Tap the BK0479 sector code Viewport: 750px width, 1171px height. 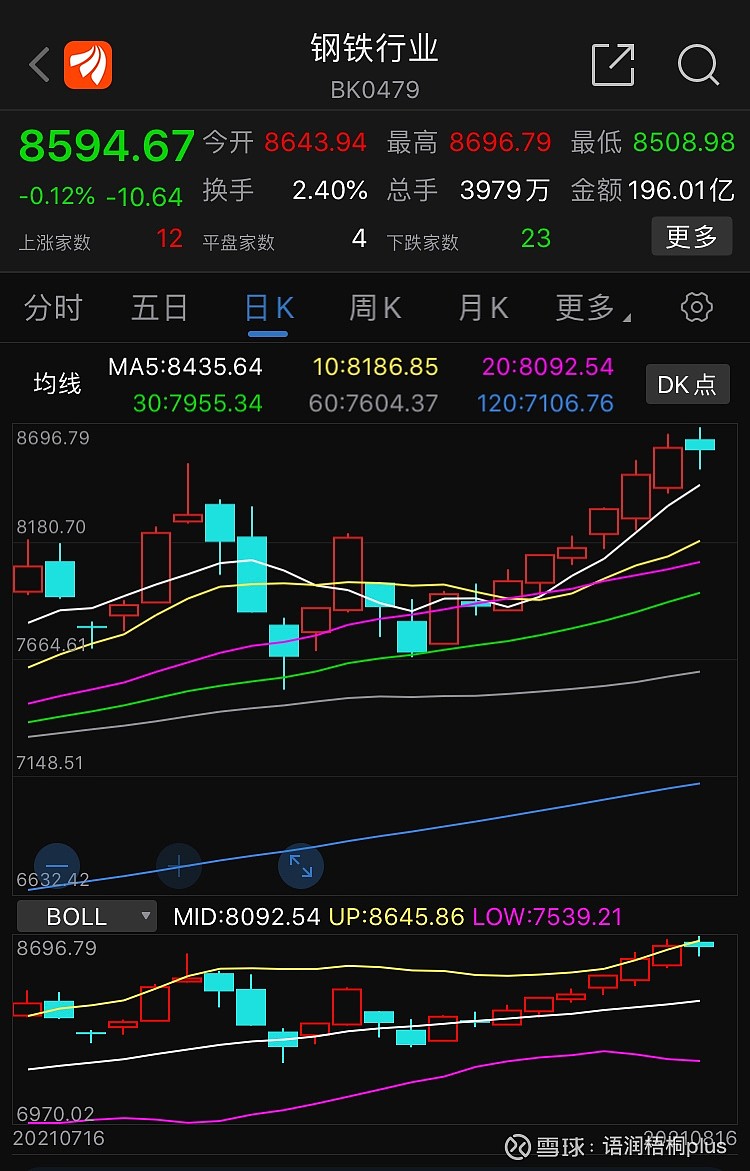point(375,90)
